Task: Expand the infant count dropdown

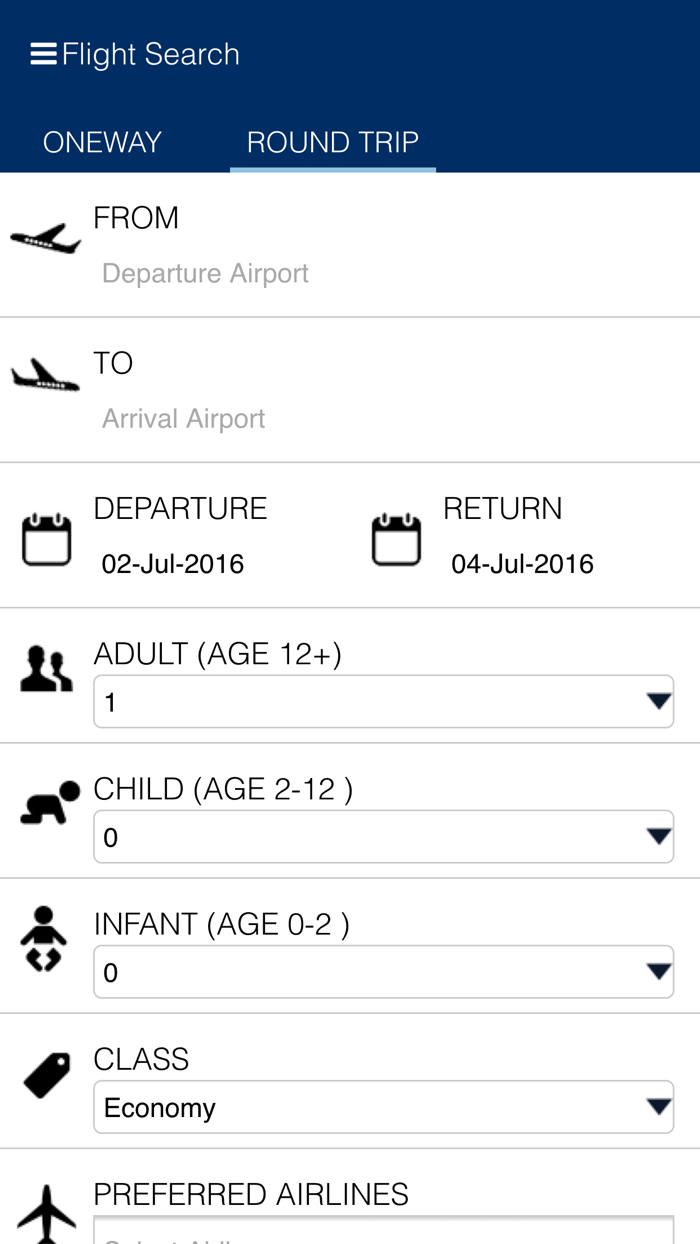Action: coord(384,969)
